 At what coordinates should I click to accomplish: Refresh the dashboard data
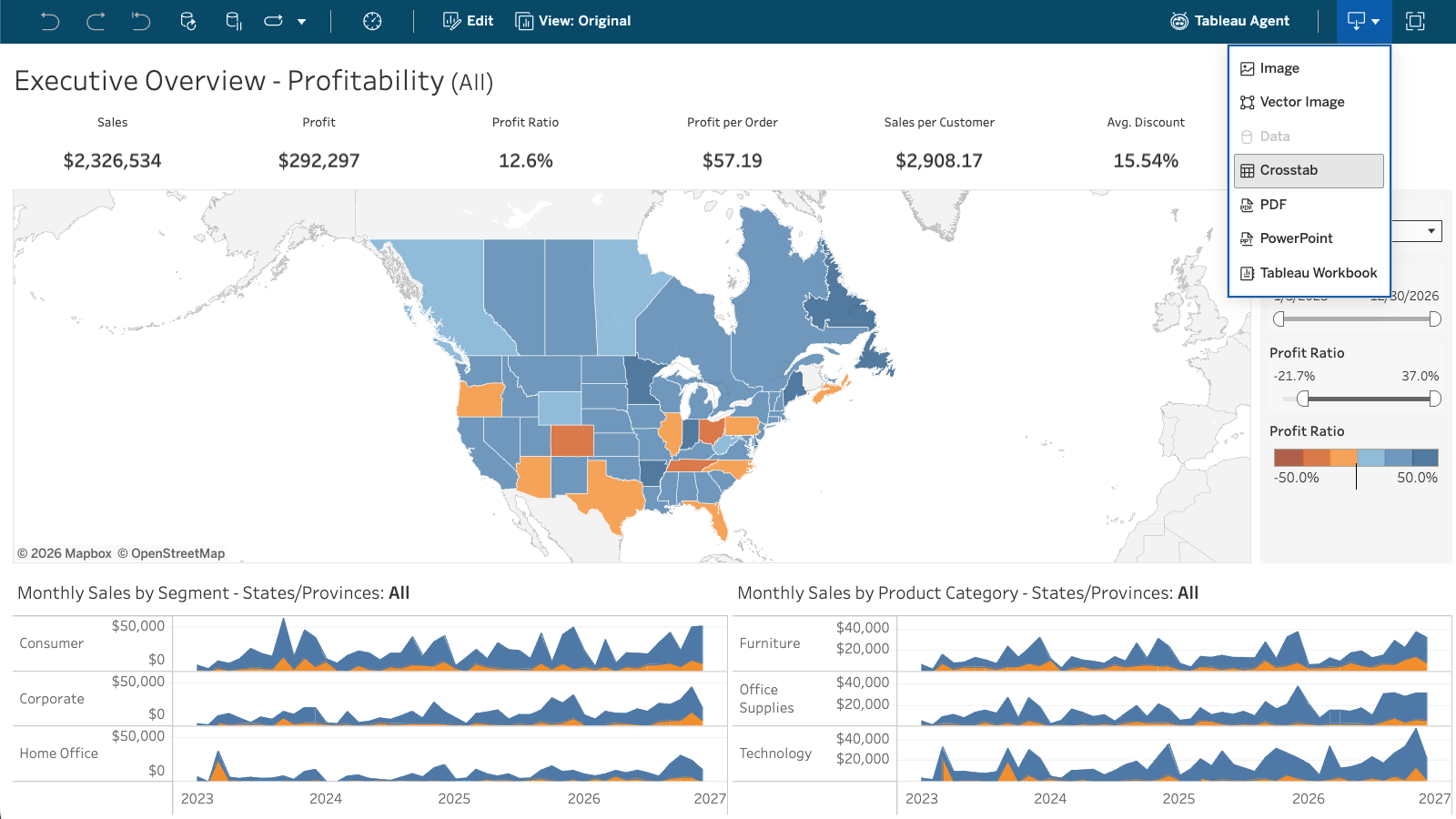pos(188,21)
